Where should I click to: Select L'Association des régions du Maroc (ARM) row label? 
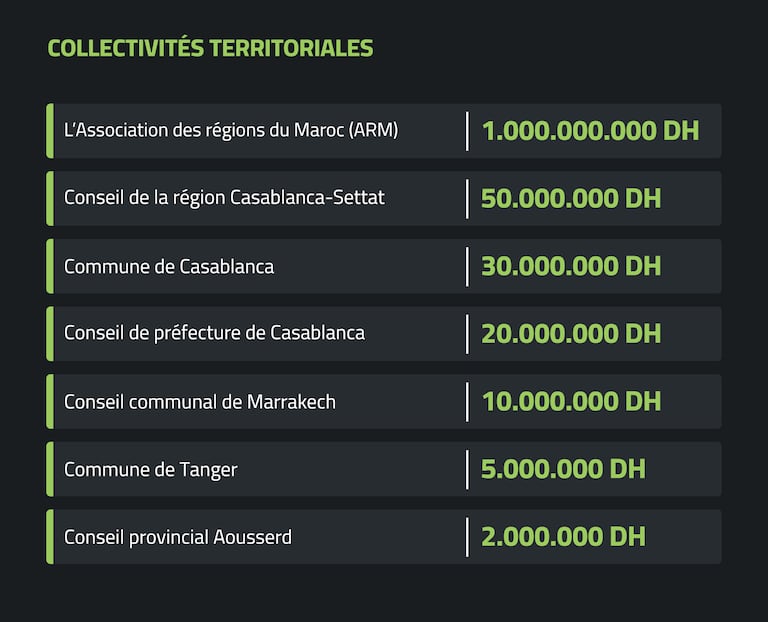click(x=231, y=130)
